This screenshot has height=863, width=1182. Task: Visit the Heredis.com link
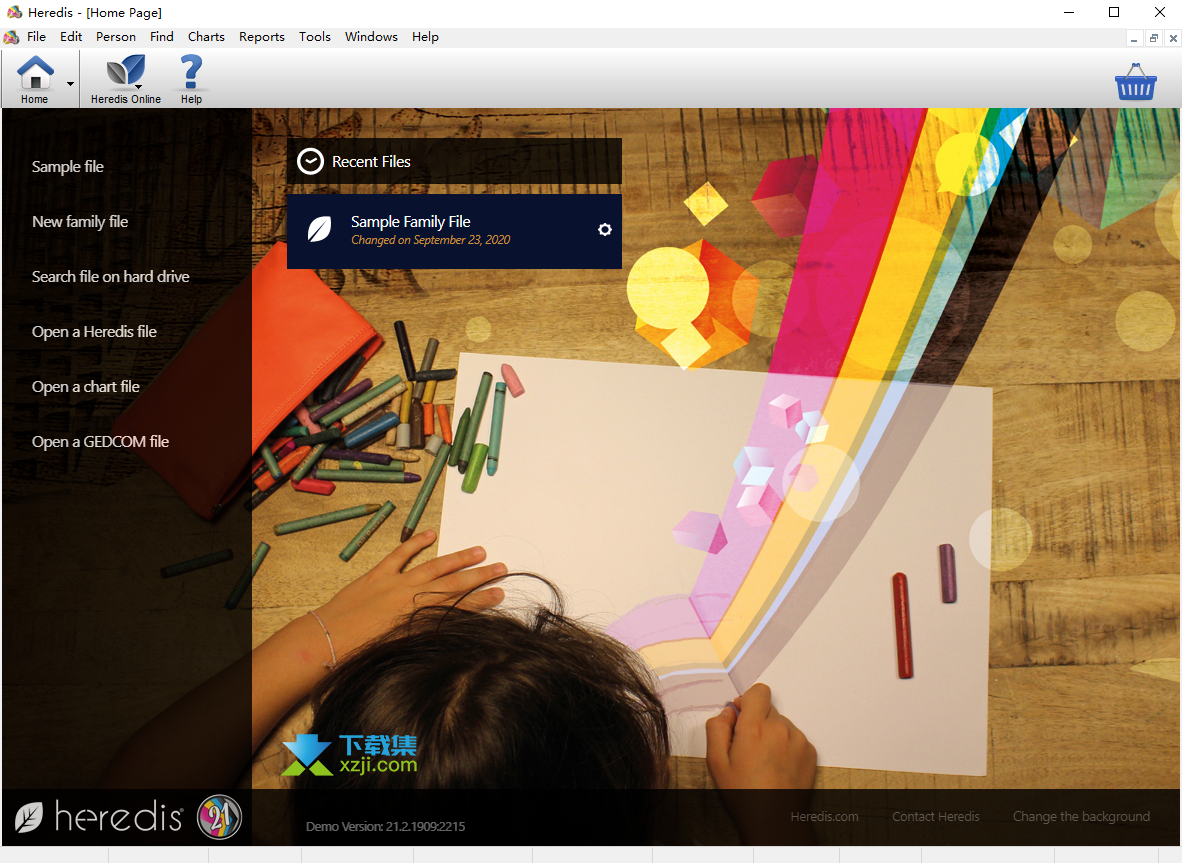click(x=825, y=816)
